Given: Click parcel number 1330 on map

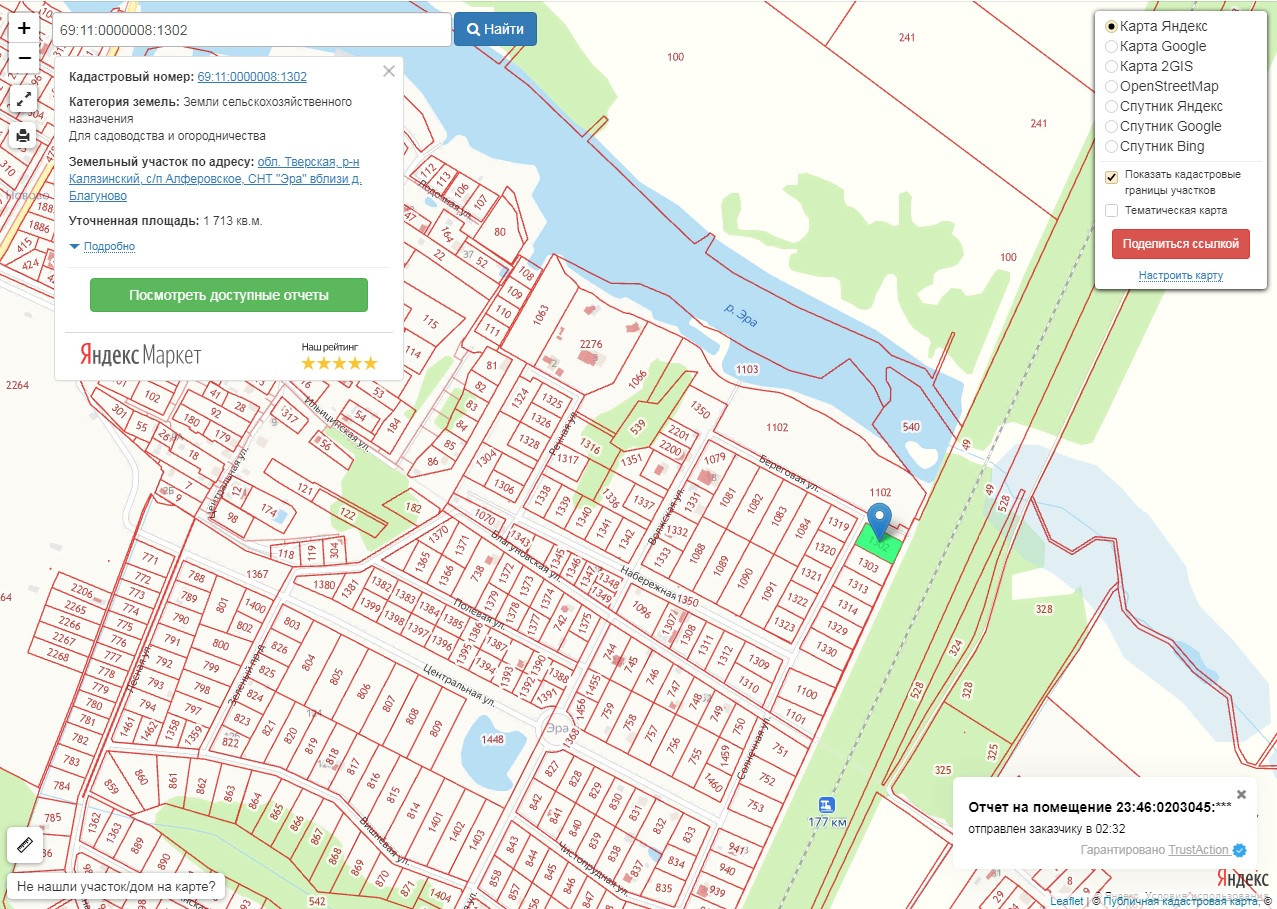Looking at the screenshot, I should click(825, 649).
